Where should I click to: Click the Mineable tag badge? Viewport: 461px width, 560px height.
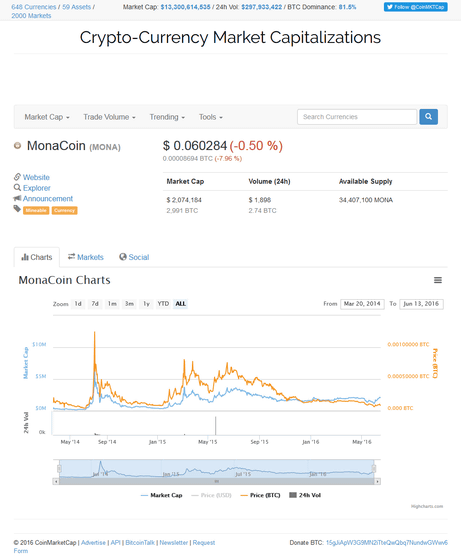36,210
